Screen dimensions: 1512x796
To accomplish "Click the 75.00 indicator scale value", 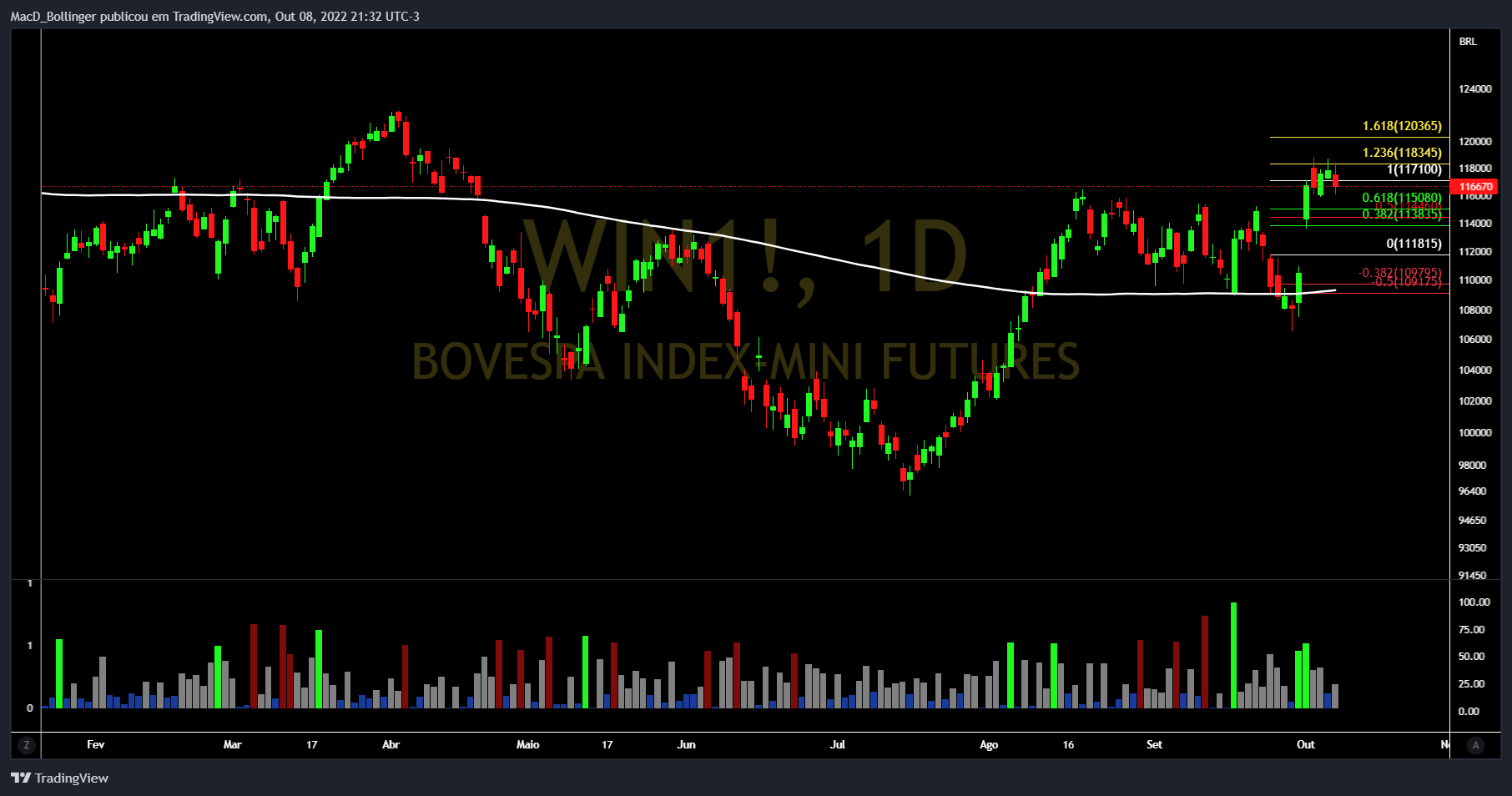I will point(1472,630).
